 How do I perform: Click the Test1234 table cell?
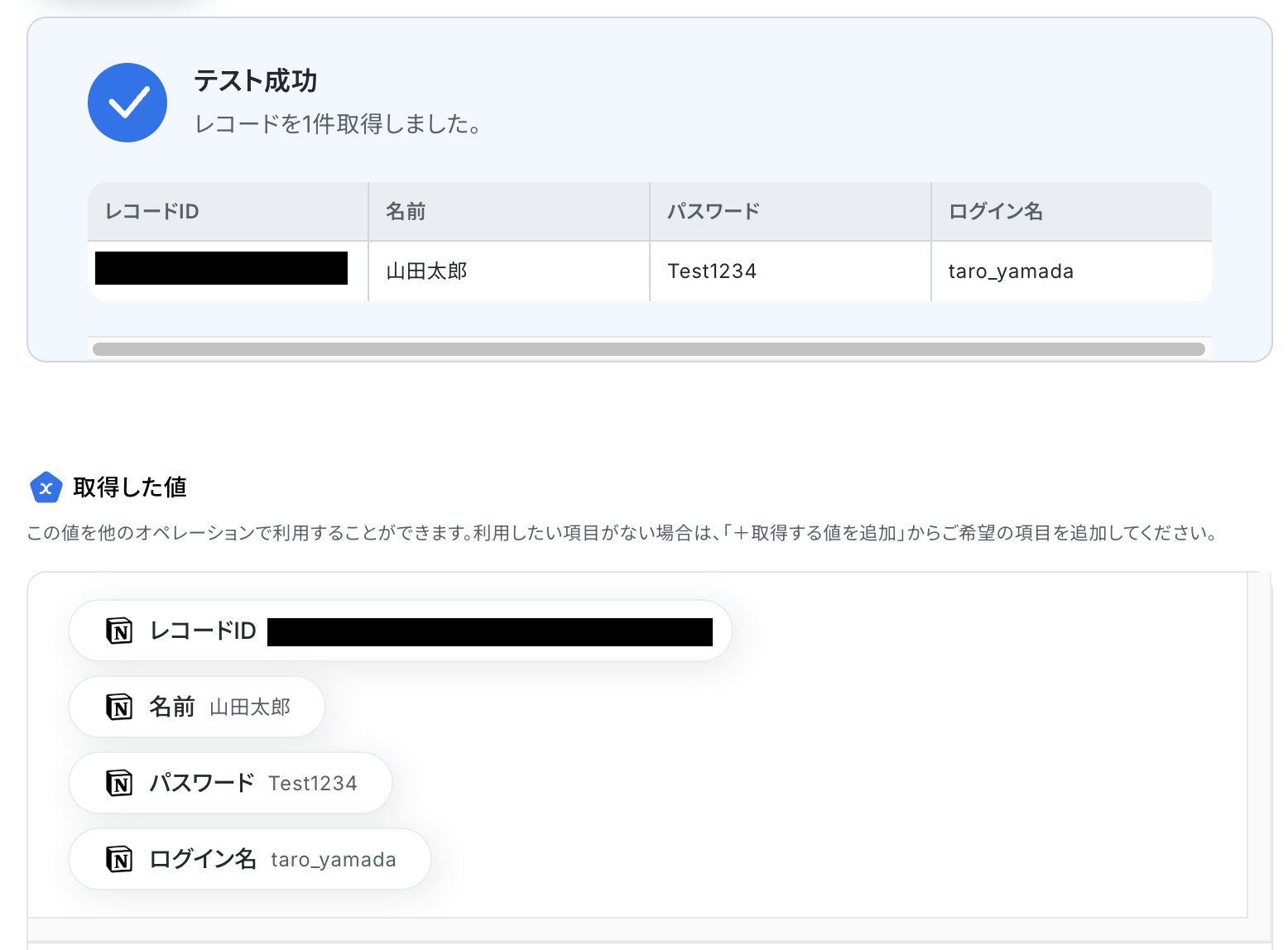[791, 271]
